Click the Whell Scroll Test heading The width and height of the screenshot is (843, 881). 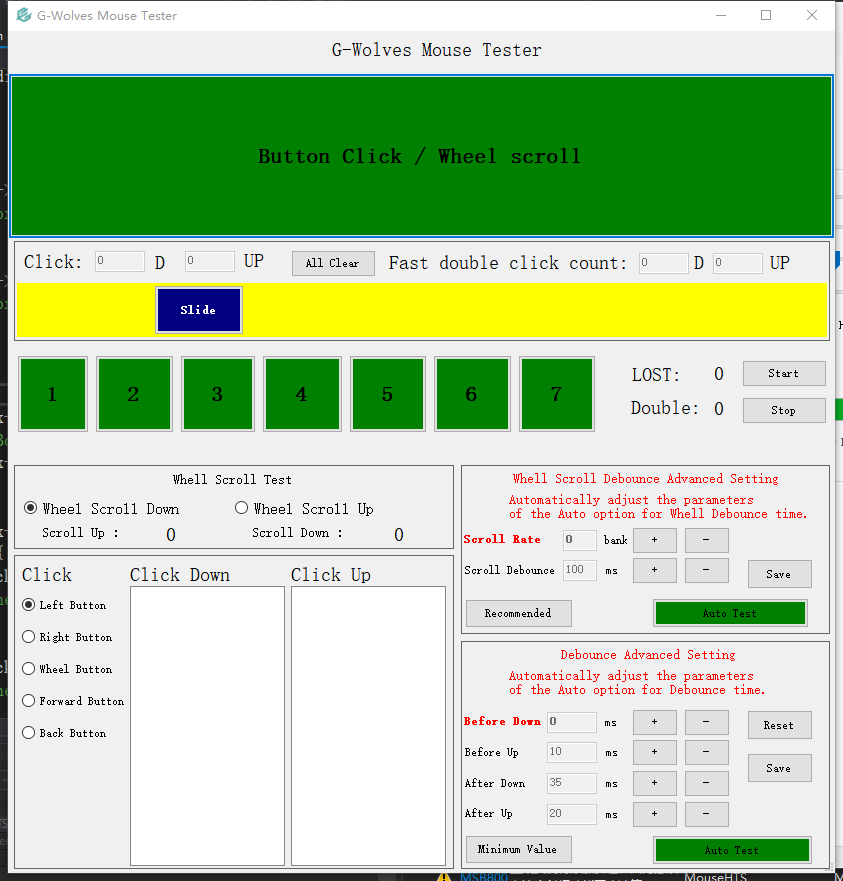coord(232,480)
